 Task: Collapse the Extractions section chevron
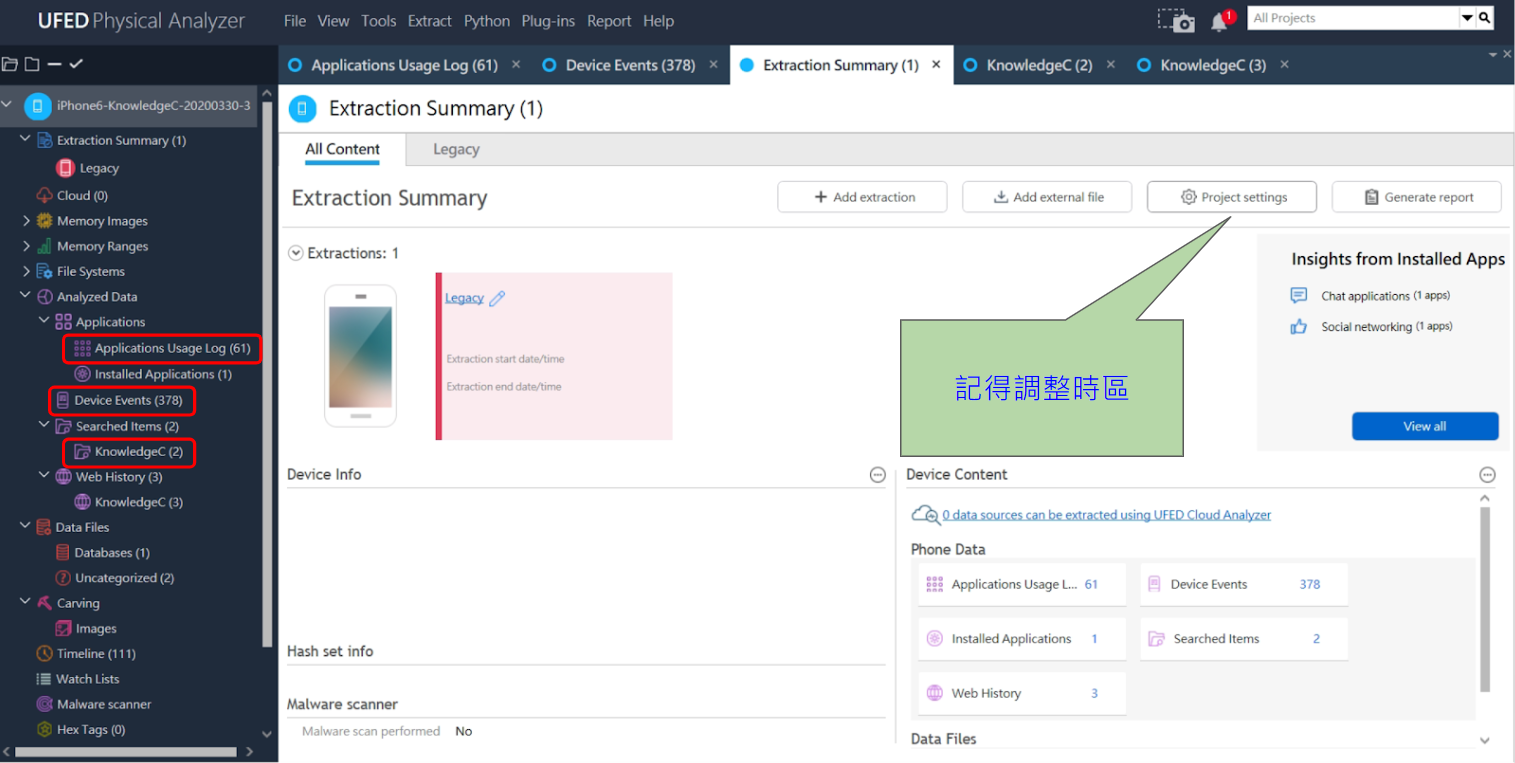295,253
